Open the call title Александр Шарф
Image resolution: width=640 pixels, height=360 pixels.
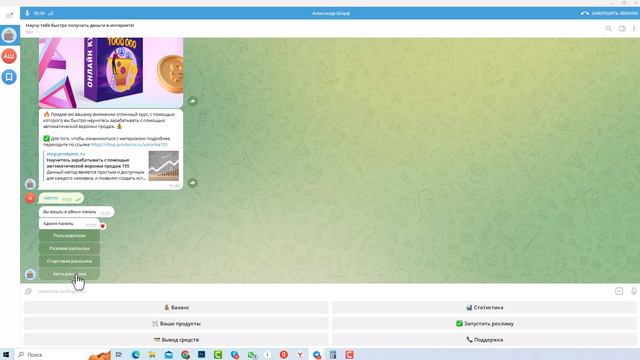tap(331, 13)
